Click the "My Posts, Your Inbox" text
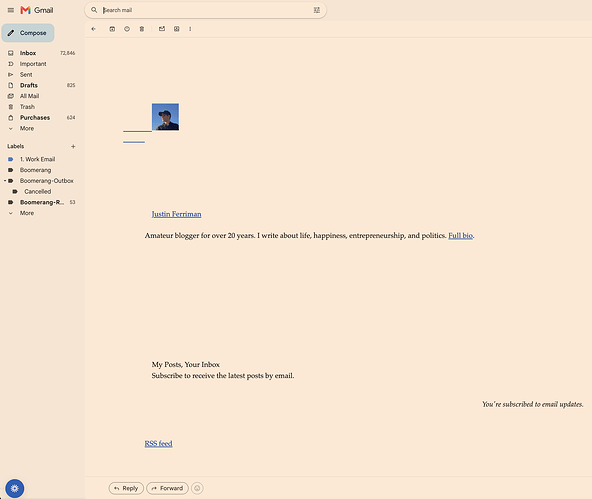 click(x=185, y=365)
